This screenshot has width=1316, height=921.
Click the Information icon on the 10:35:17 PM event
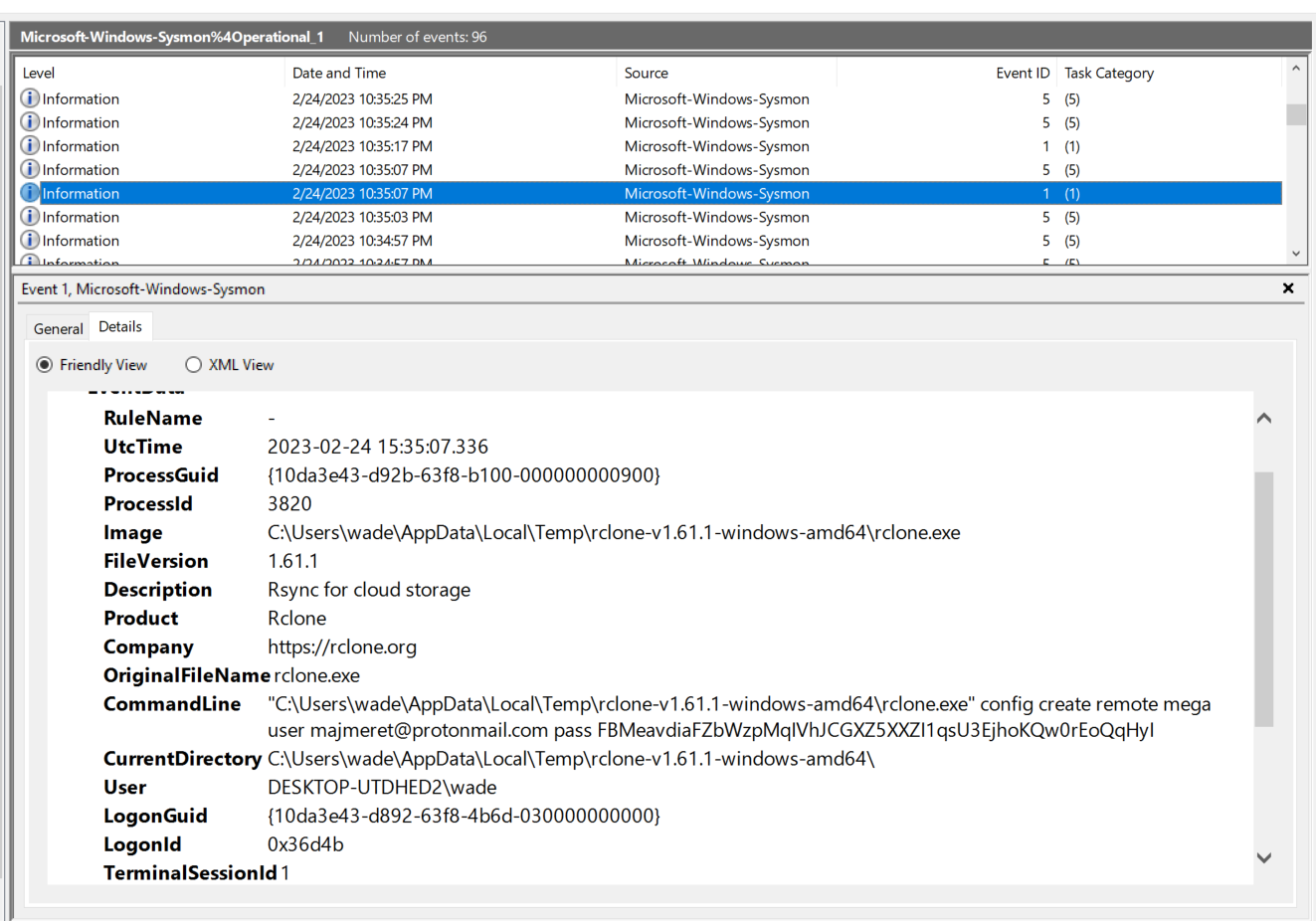28,145
